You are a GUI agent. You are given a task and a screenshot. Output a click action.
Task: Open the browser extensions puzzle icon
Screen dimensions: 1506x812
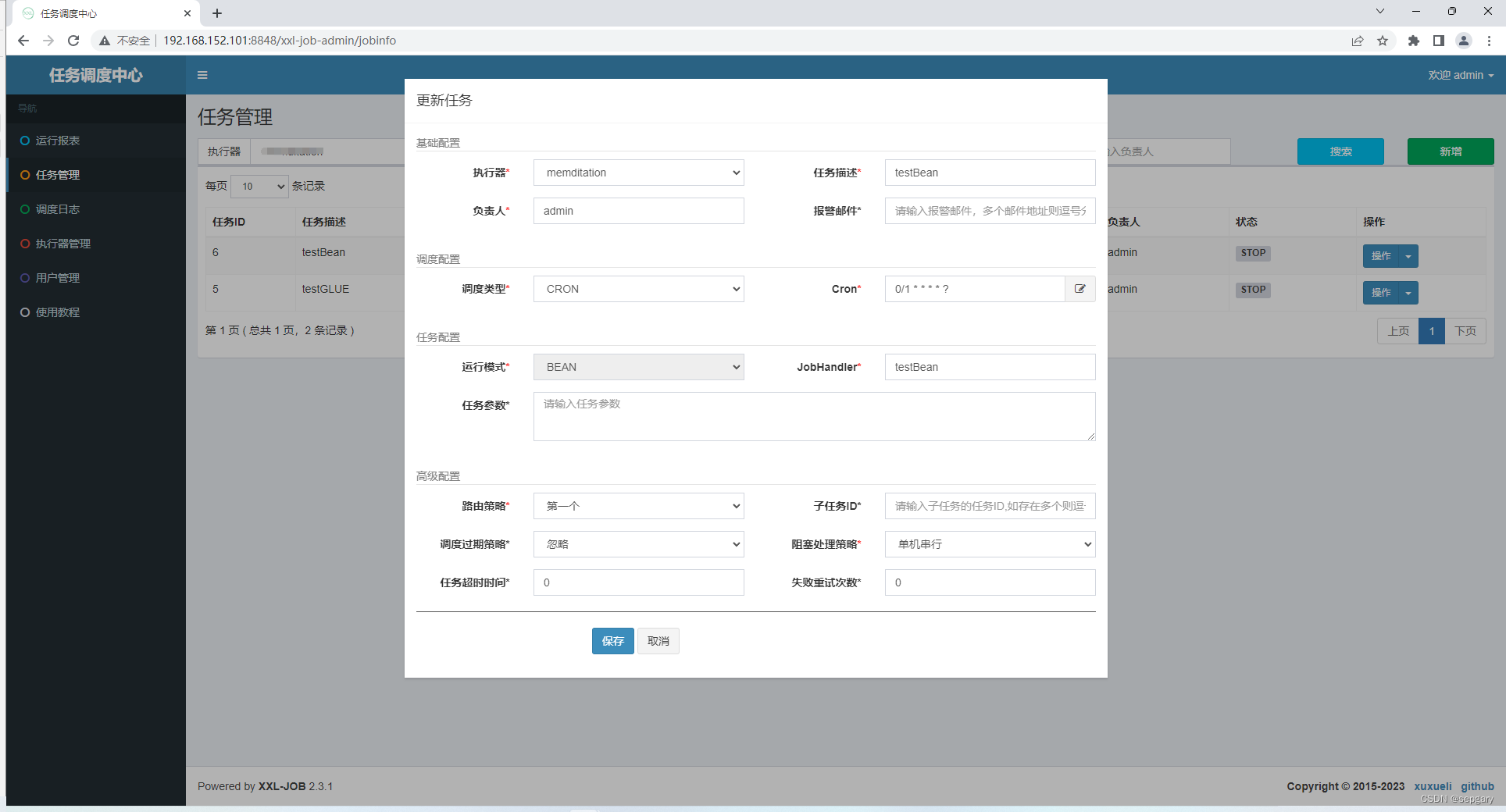1413,41
